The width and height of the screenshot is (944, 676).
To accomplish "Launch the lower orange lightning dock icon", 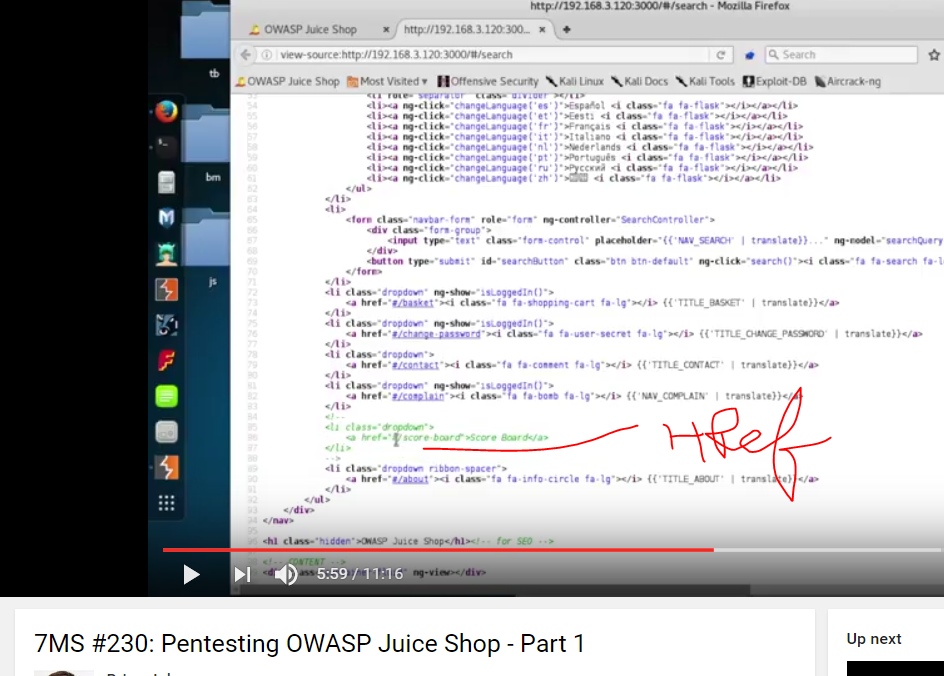I will pos(166,467).
